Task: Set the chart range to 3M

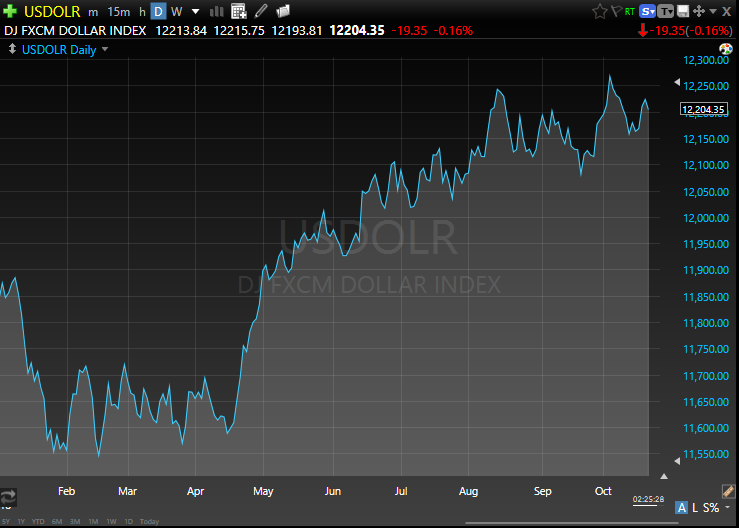Action: click(75, 521)
